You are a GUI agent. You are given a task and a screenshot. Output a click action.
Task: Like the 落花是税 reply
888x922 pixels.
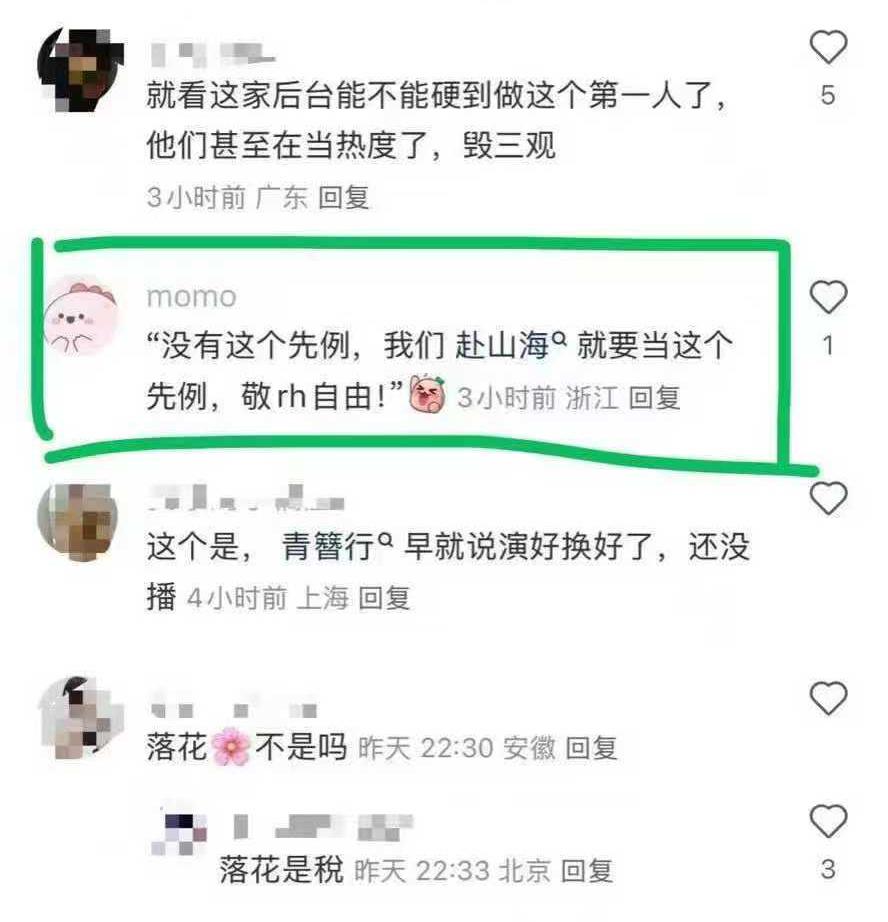click(x=829, y=820)
